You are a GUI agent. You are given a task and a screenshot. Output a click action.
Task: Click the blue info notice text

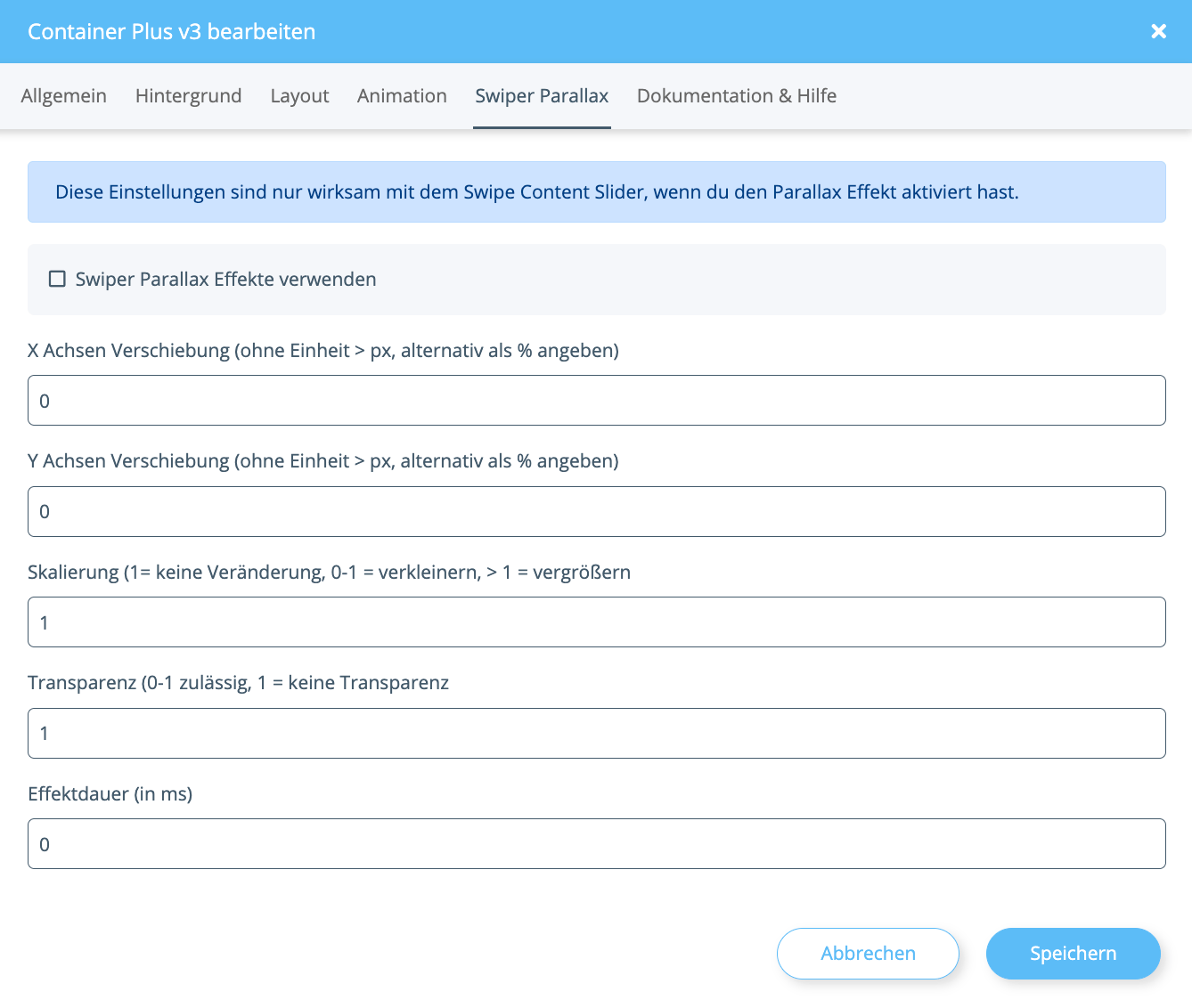point(537,192)
